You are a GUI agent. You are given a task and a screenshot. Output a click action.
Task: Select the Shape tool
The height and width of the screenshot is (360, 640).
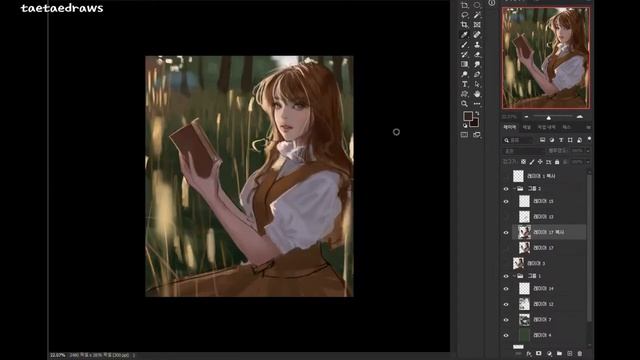tap(464, 94)
